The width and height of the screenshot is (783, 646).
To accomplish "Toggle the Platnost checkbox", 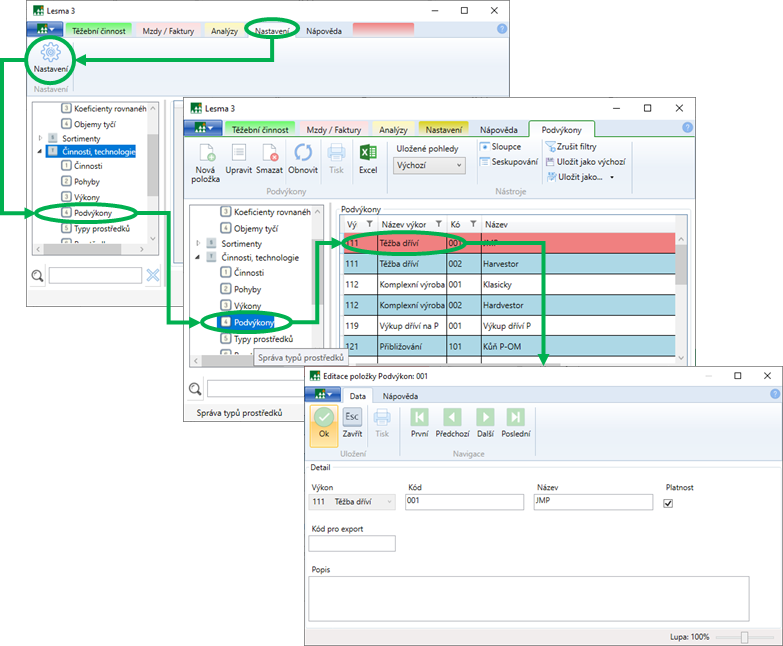I will 669,503.
